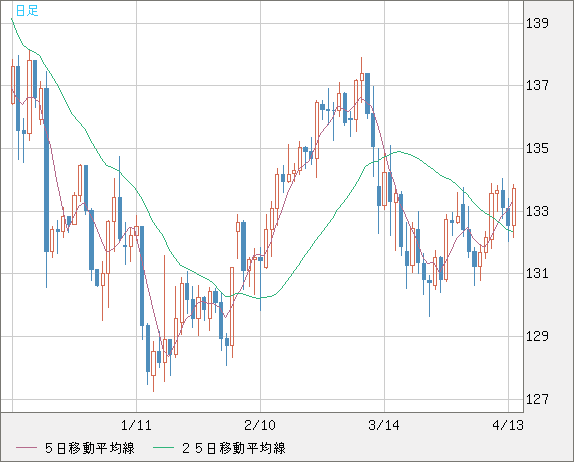Click the 129 price axis label
This screenshot has height=462, width=574.
(x=537, y=336)
